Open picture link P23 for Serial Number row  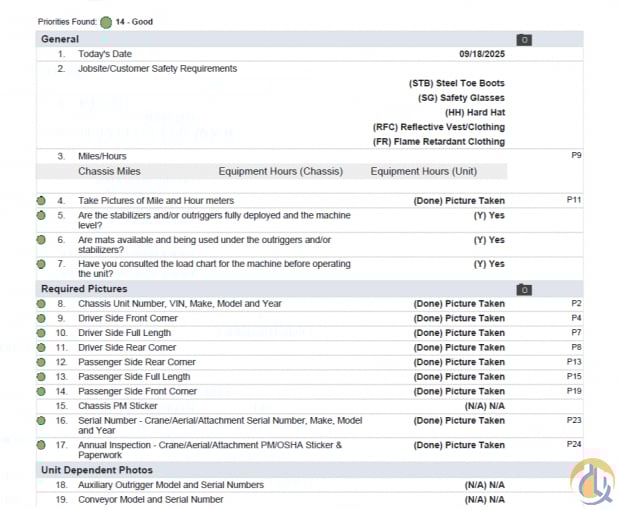tap(573, 421)
